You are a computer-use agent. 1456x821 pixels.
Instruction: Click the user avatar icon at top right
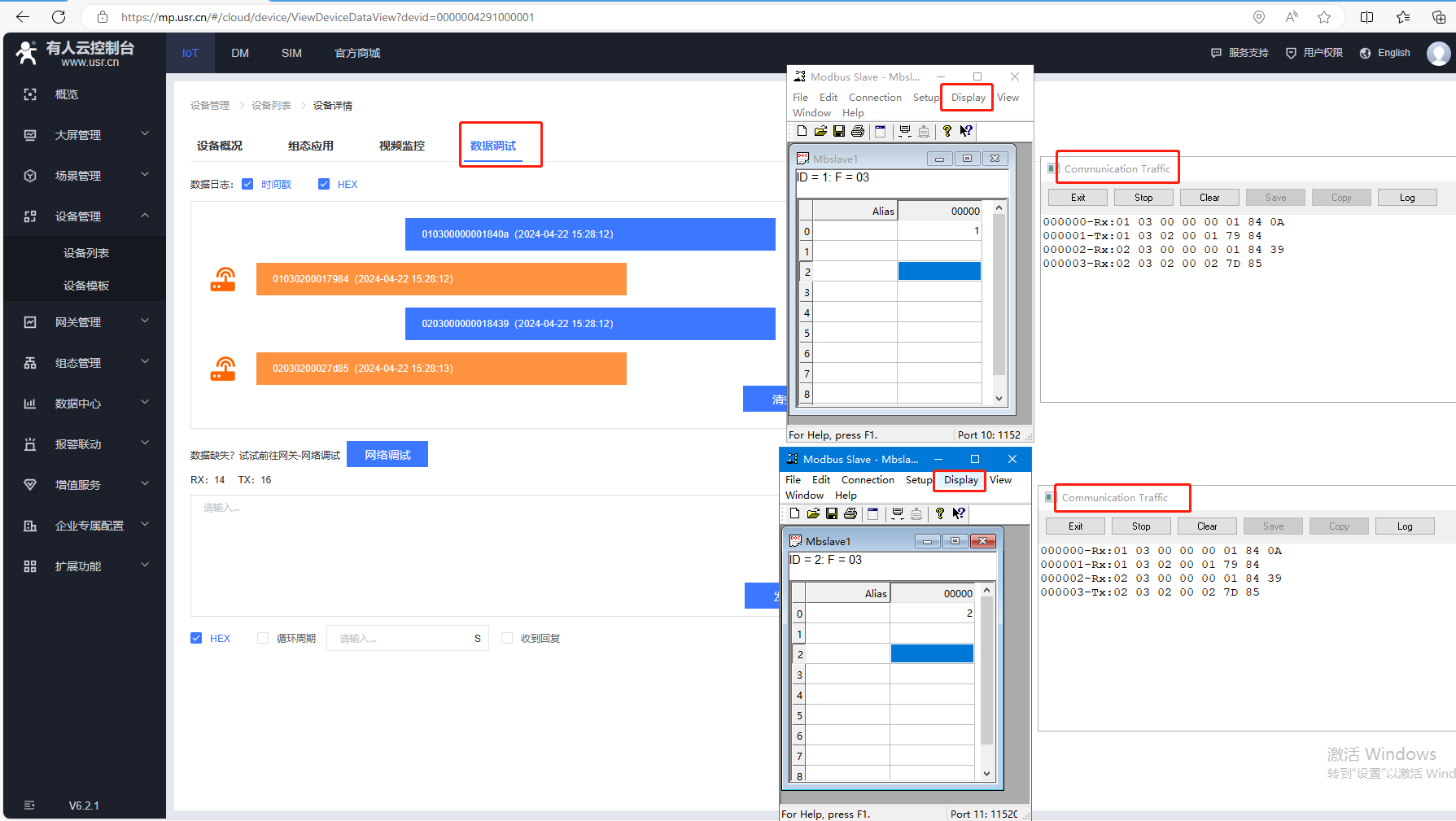(x=1438, y=53)
